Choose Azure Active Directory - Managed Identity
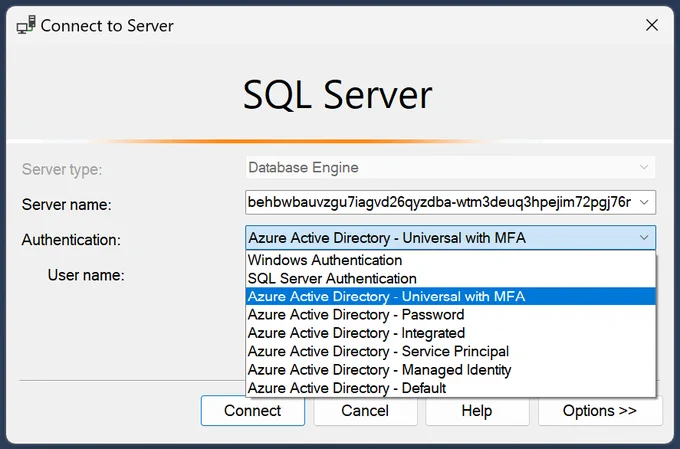 pyautogui.click(x=451, y=370)
